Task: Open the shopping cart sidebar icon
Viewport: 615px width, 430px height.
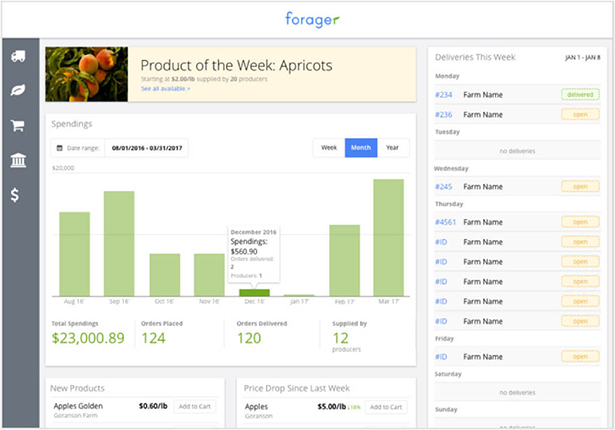Action: [17, 126]
